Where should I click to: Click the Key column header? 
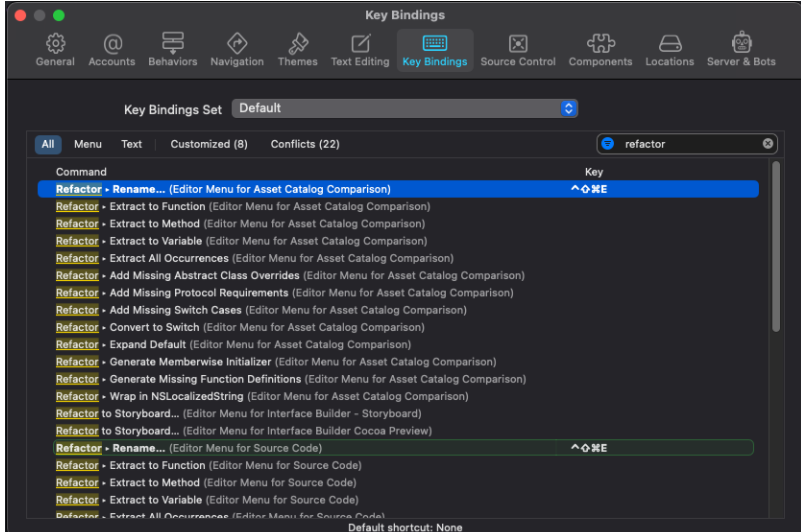(x=594, y=172)
